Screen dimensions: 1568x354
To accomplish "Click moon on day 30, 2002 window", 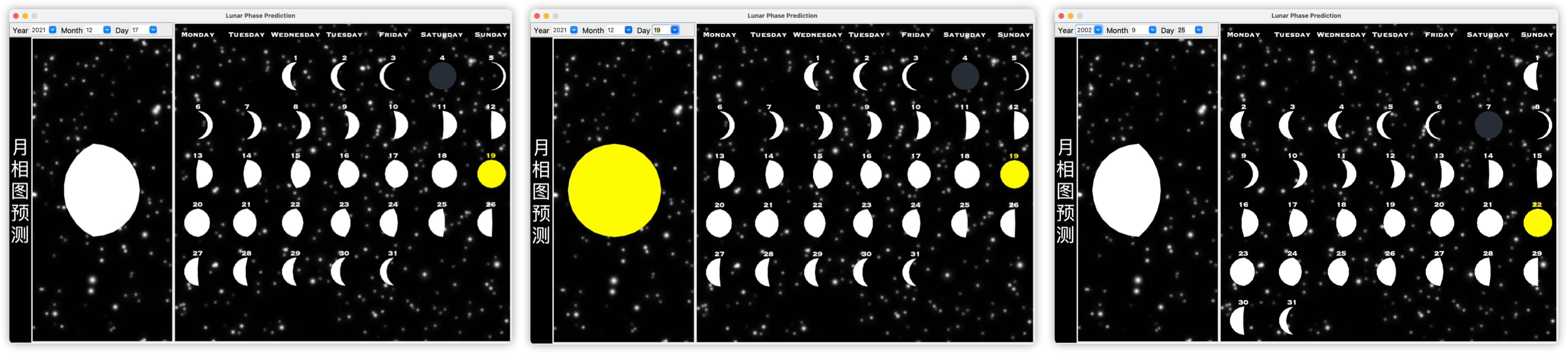I will coord(1237,320).
